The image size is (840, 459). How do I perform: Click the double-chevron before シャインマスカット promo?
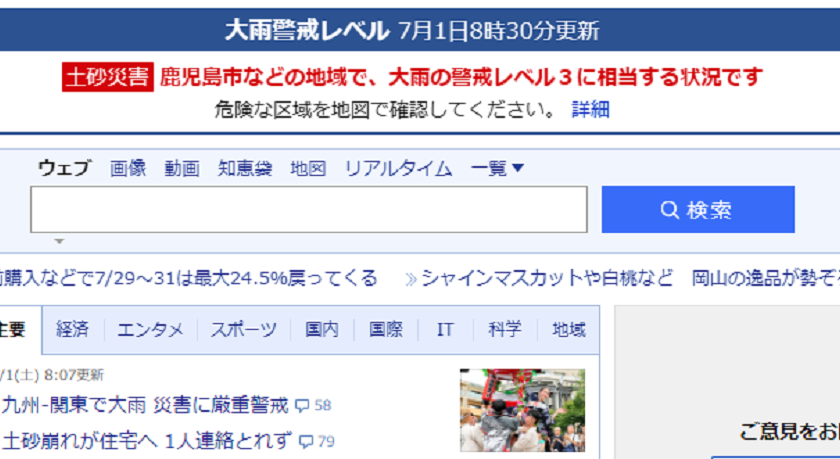coord(411,279)
